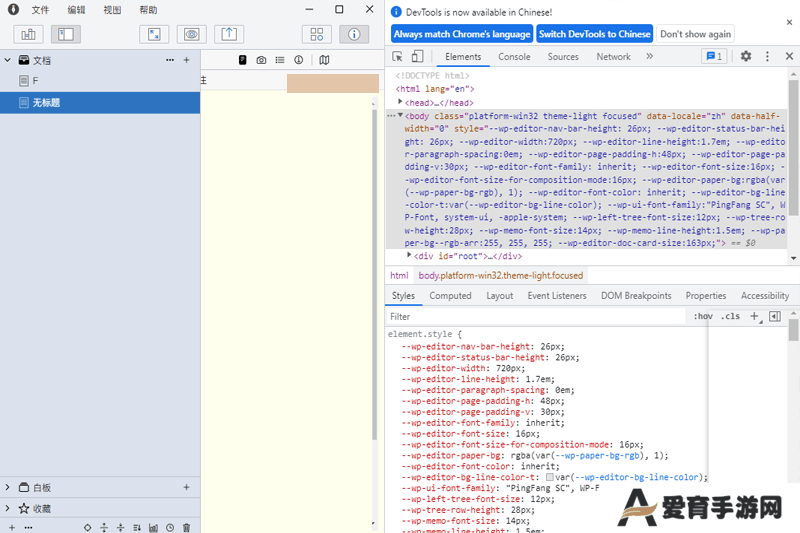Click body.platform-win32 breadcrumb
Image resolution: width=800 pixels, height=533 pixels.
coord(501,275)
